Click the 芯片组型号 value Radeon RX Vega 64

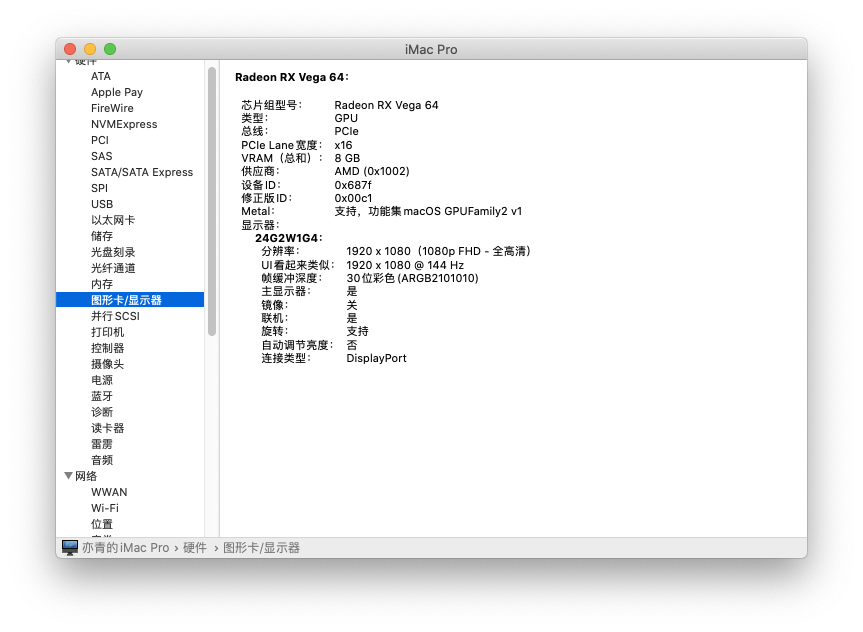pos(386,105)
